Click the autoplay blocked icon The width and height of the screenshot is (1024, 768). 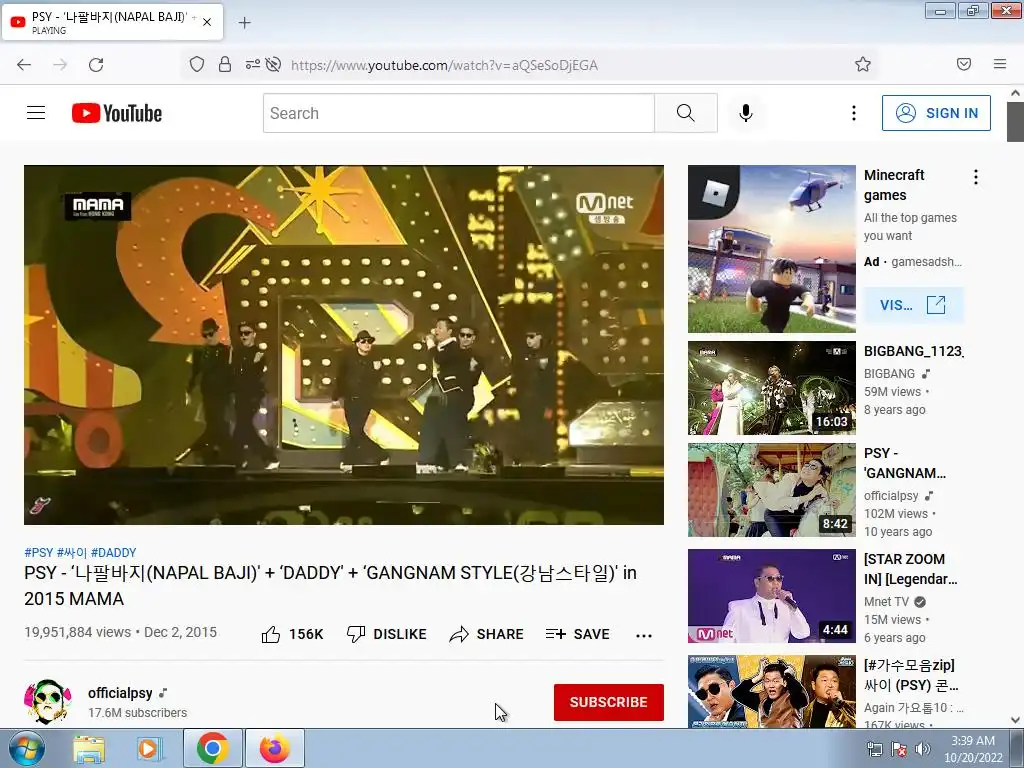274,65
